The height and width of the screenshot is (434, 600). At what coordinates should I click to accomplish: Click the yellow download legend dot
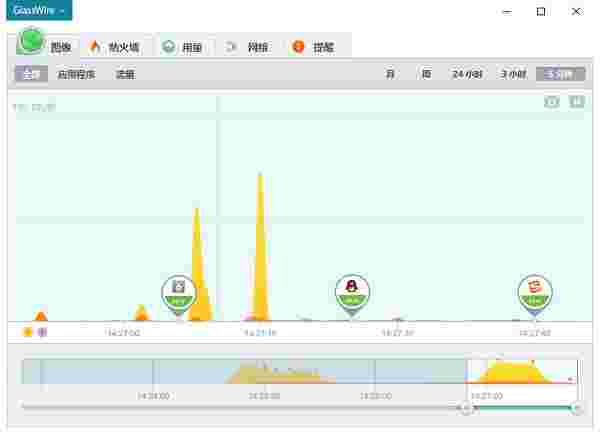pos(28,332)
